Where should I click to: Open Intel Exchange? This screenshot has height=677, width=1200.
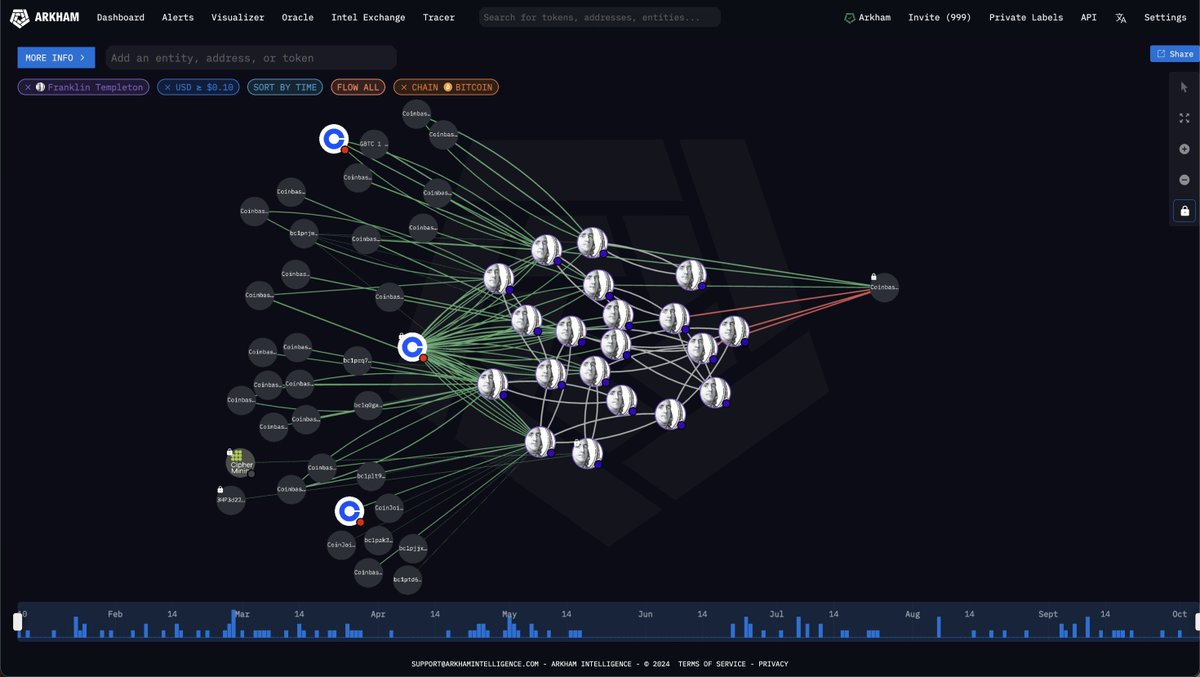click(x=369, y=17)
